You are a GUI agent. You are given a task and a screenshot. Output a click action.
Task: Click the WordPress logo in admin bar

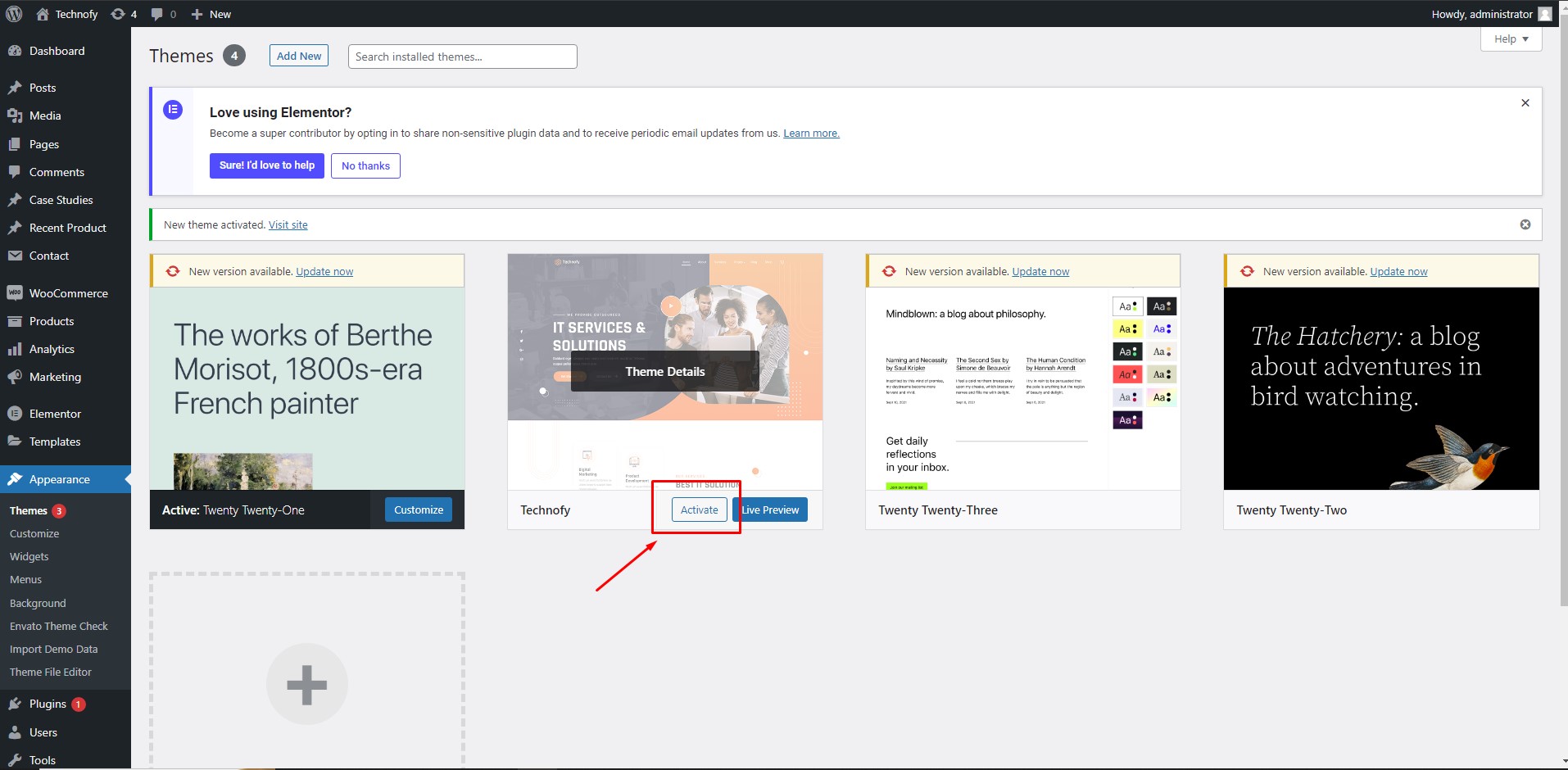pos(14,14)
